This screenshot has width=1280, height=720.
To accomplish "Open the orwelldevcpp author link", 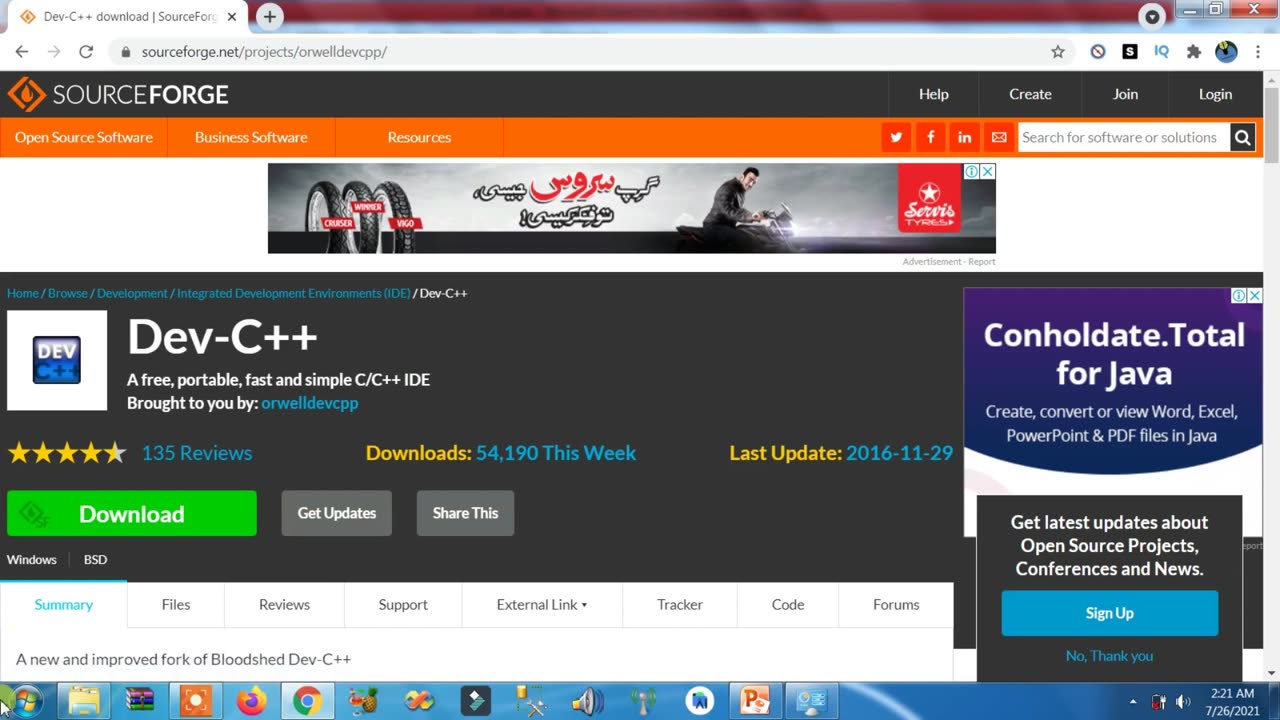I will tap(310, 403).
